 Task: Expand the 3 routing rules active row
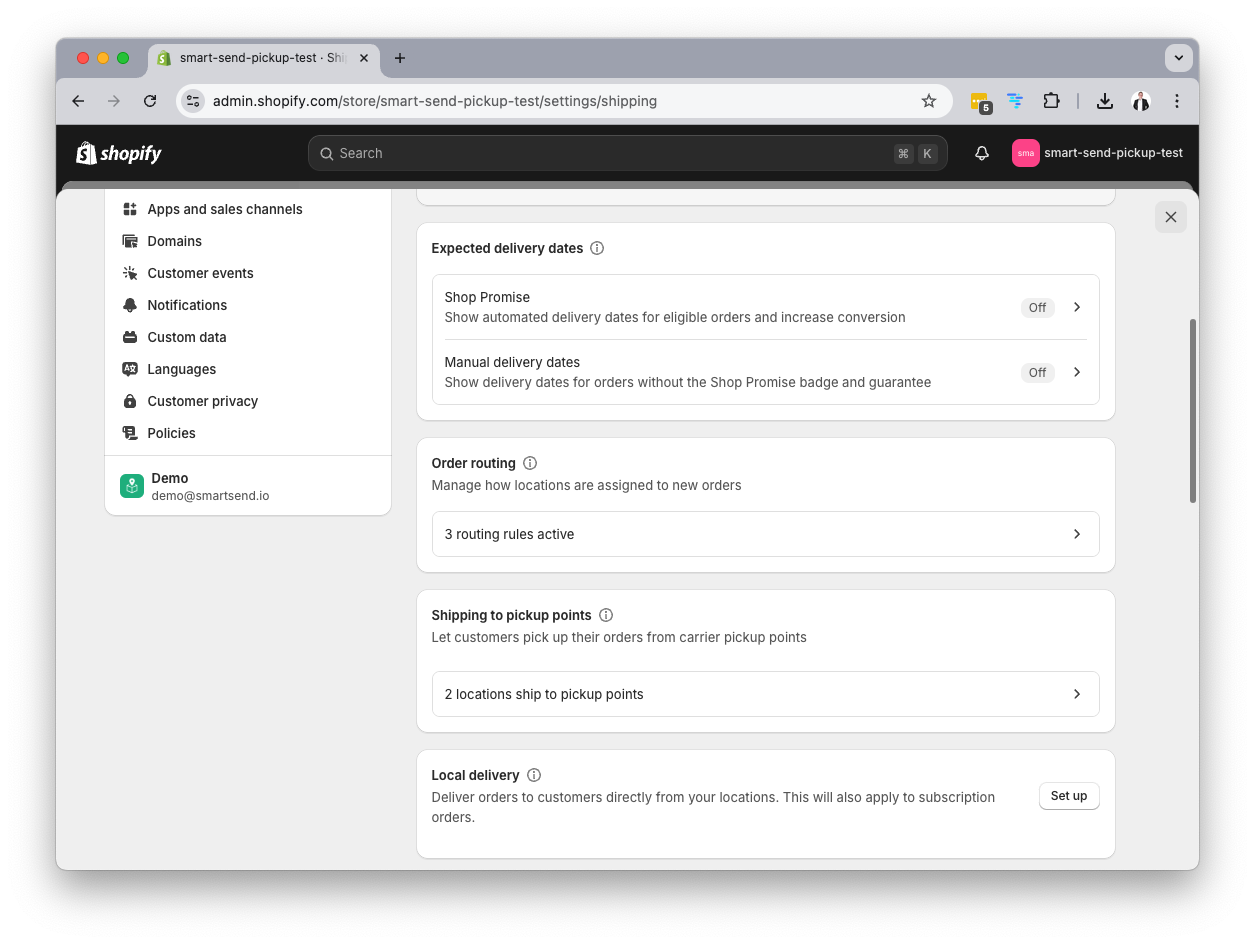point(765,534)
